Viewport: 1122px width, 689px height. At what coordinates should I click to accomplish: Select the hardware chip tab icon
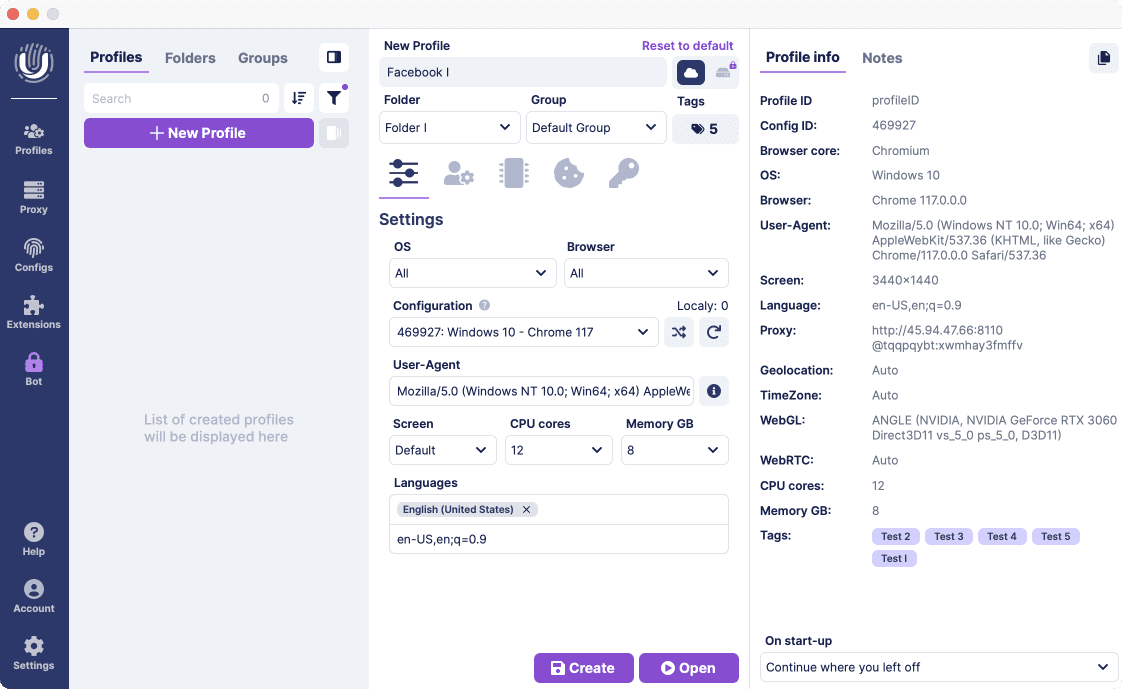tap(514, 174)
